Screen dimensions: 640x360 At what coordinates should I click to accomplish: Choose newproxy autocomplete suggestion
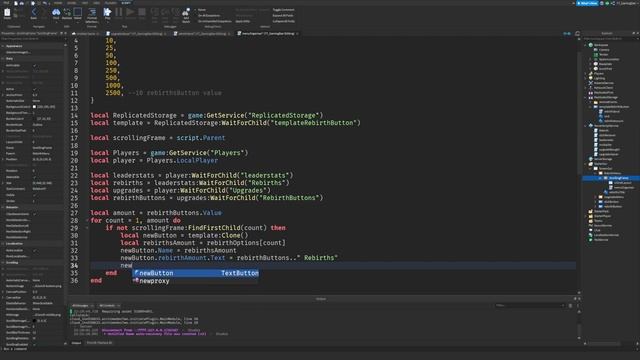point(196,281)
